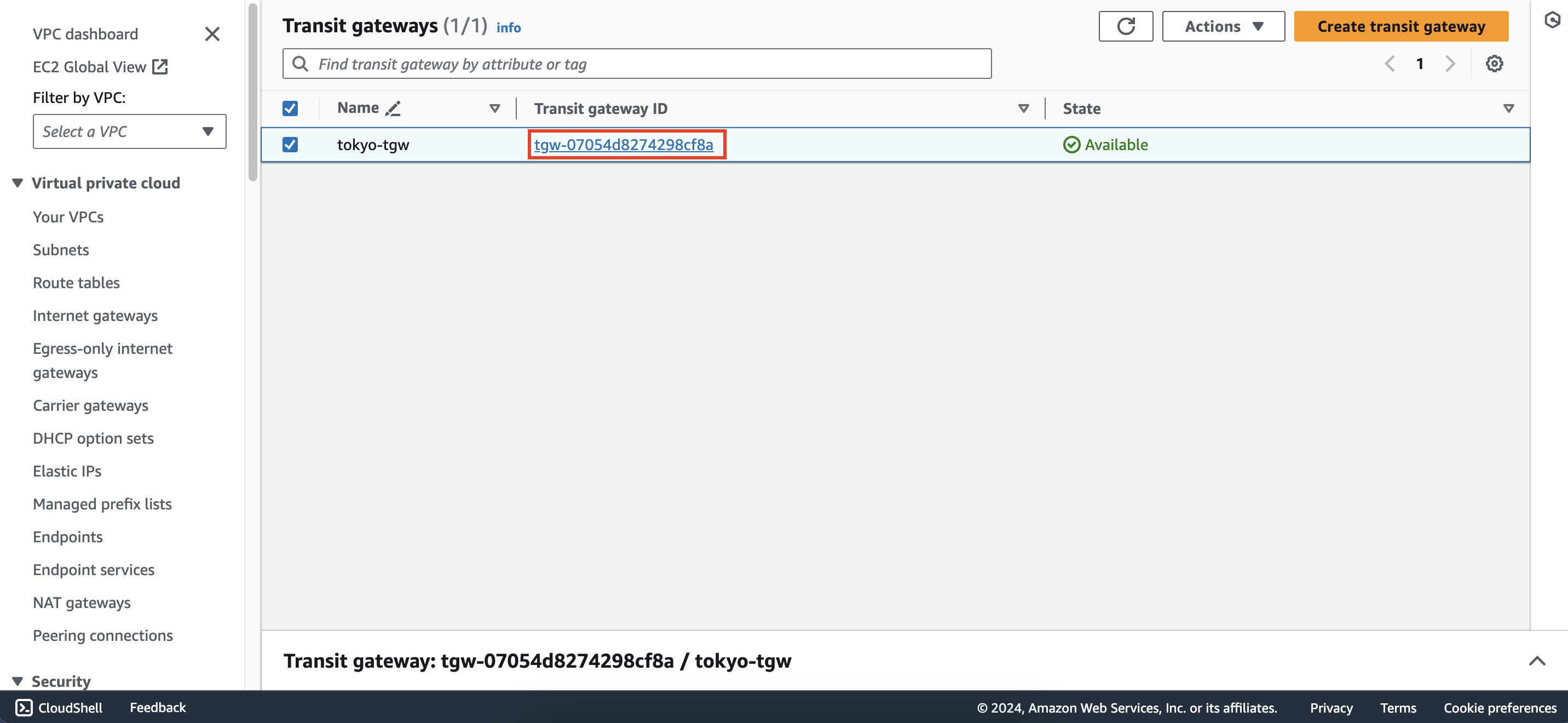Collapse the Virtual private cloud section

18,183
